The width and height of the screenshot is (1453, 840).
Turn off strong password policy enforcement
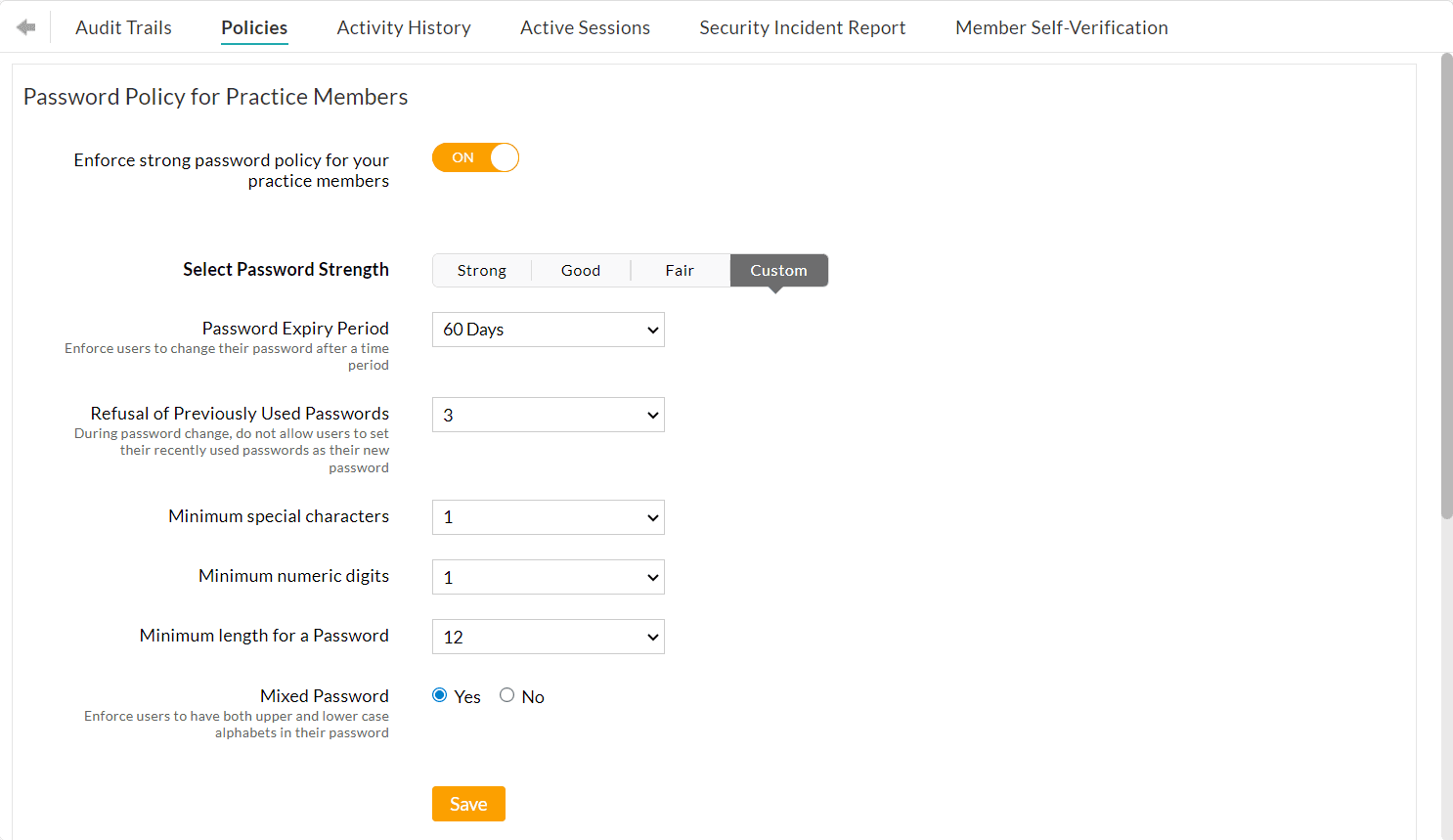pos(475,157)
